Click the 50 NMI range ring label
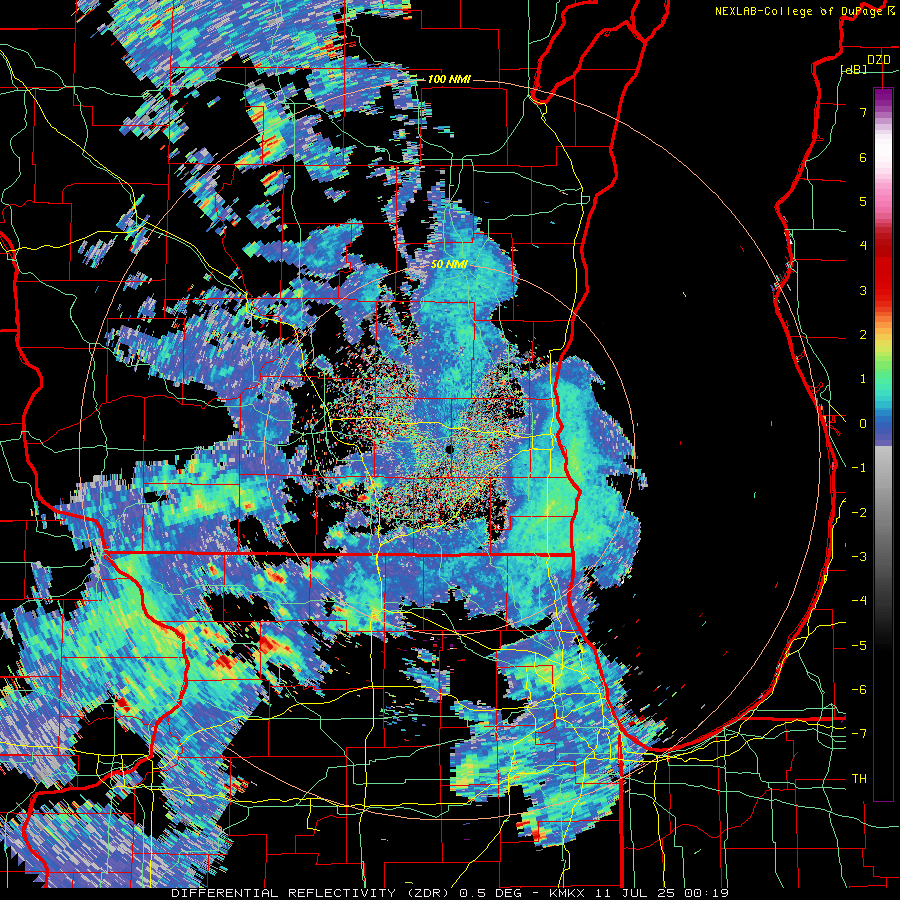The height and width of the screenshot is (900, 900). [x=449, y=265]
